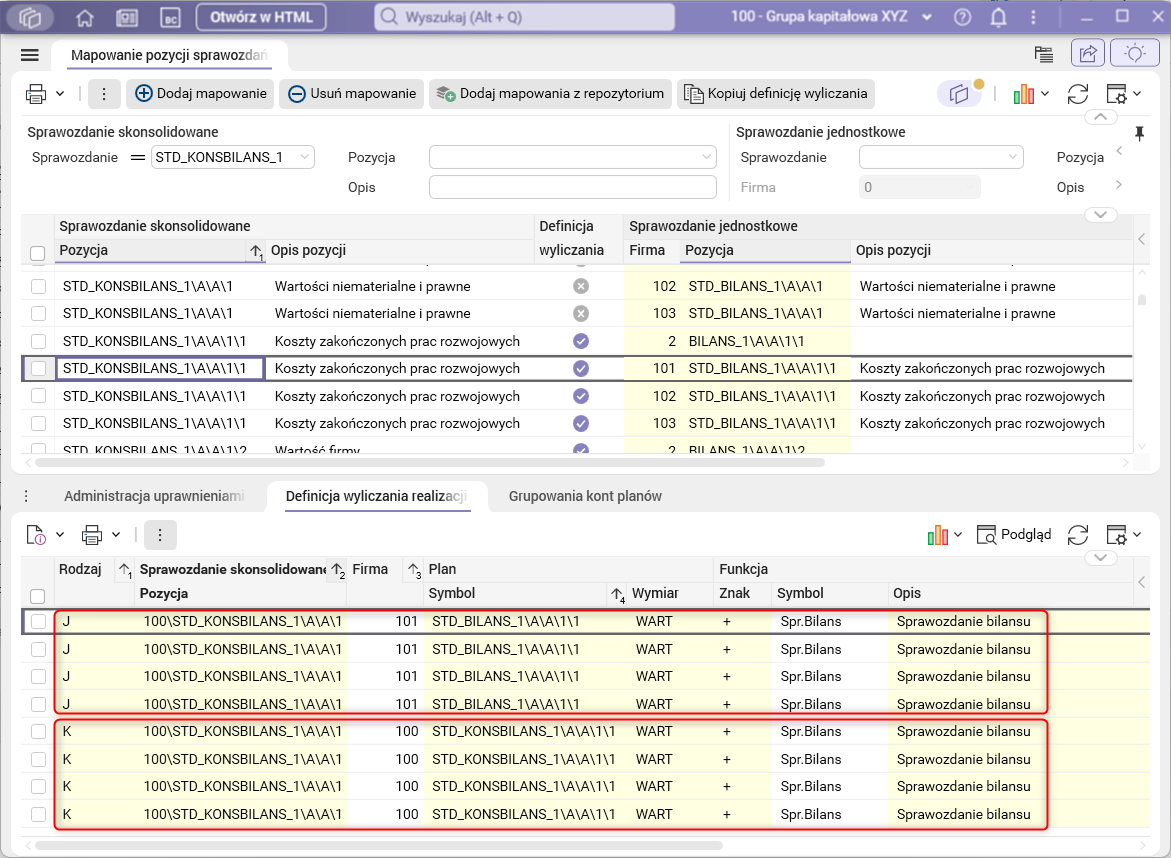Click the Dodaj mapowanie button
This screenshot has width=1171, height=858.
click(x=202, y=94)
